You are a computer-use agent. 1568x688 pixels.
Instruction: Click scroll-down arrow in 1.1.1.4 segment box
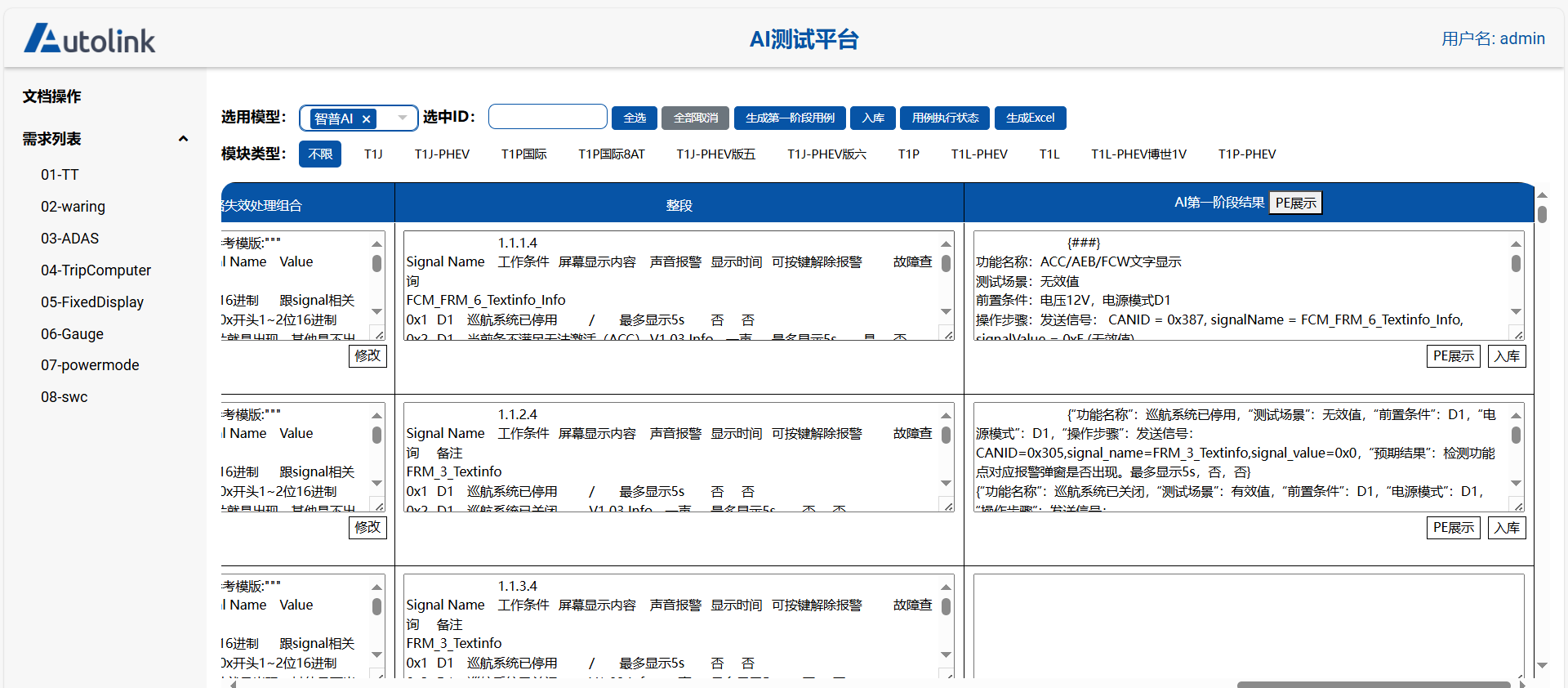pyautogui.click(x=946, y=311)
